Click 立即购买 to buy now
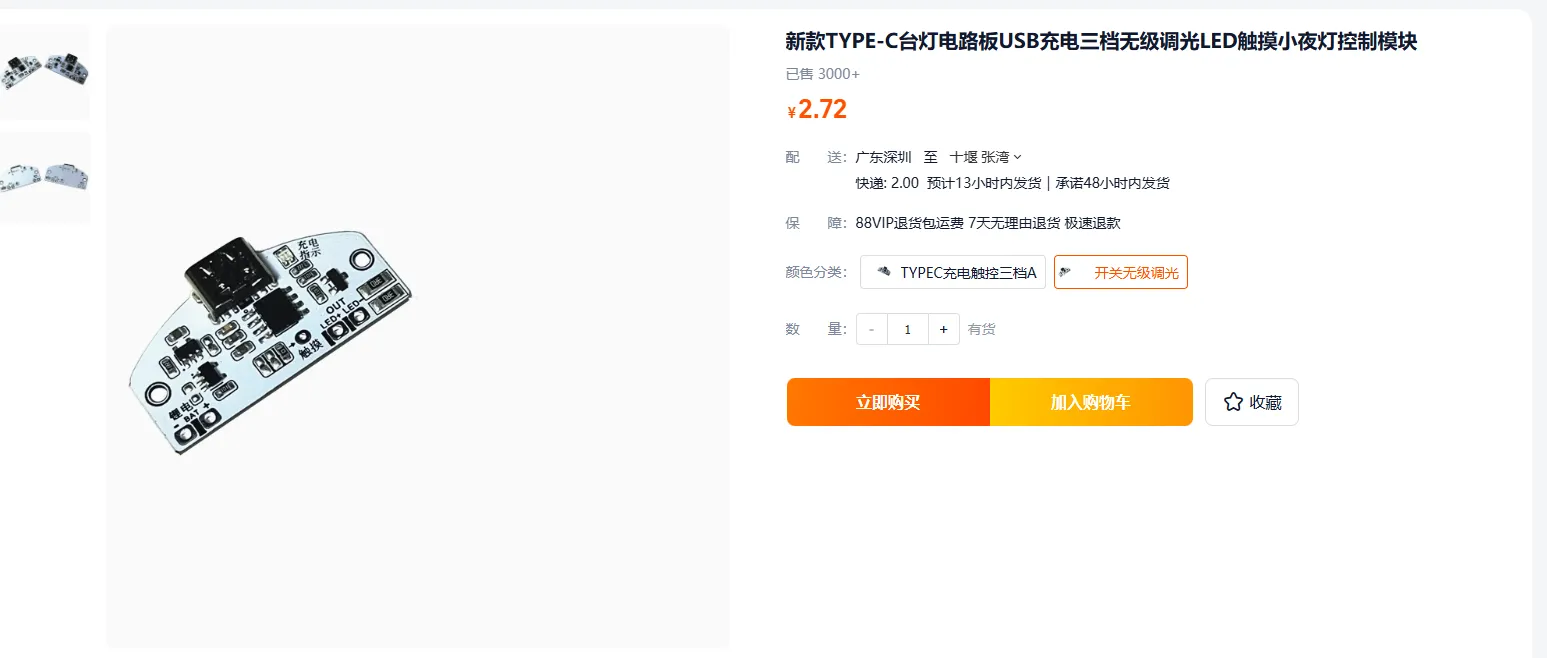Screen dimensions: 1547x658 tap(888, 402)
